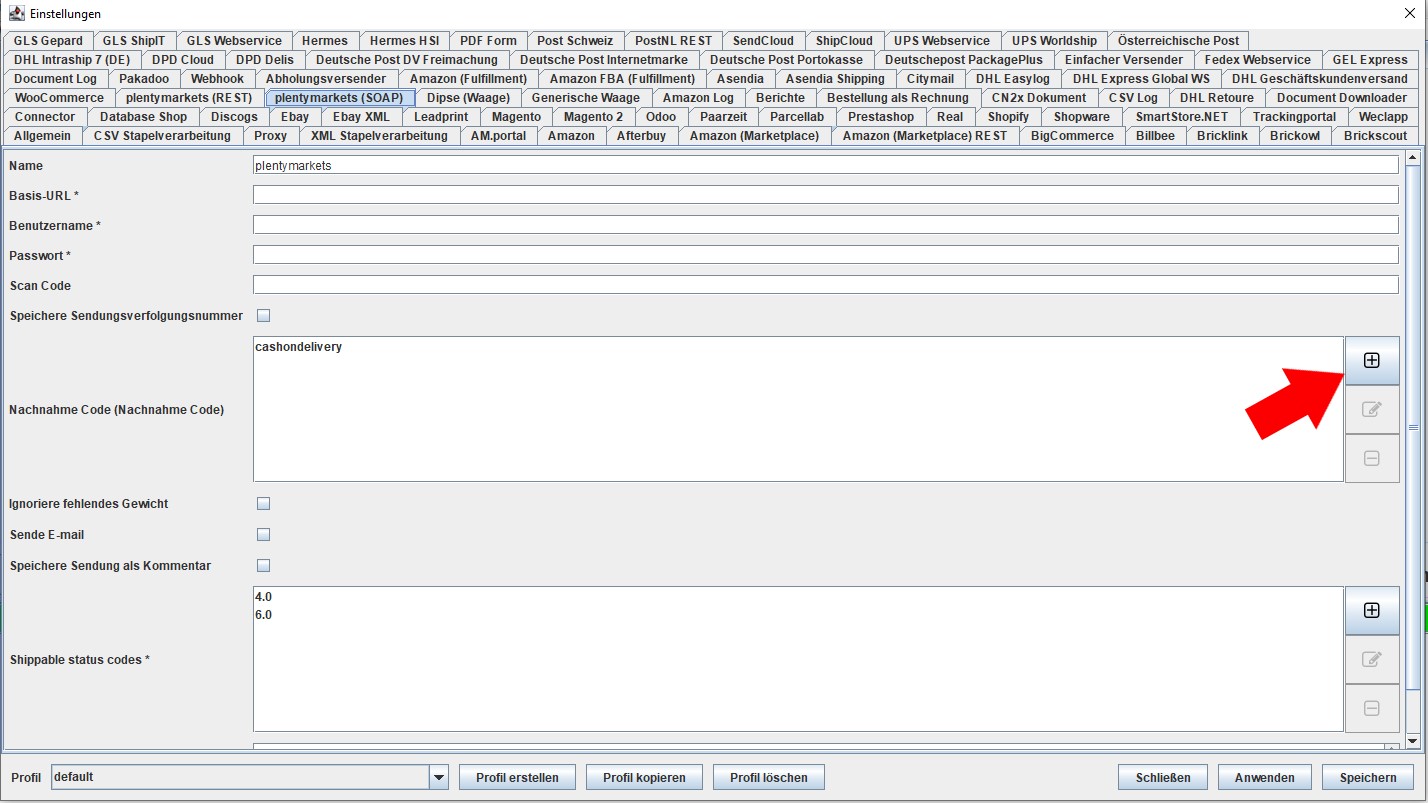
Task: Select the UPS Webservice tab
Action: point(942,41)
